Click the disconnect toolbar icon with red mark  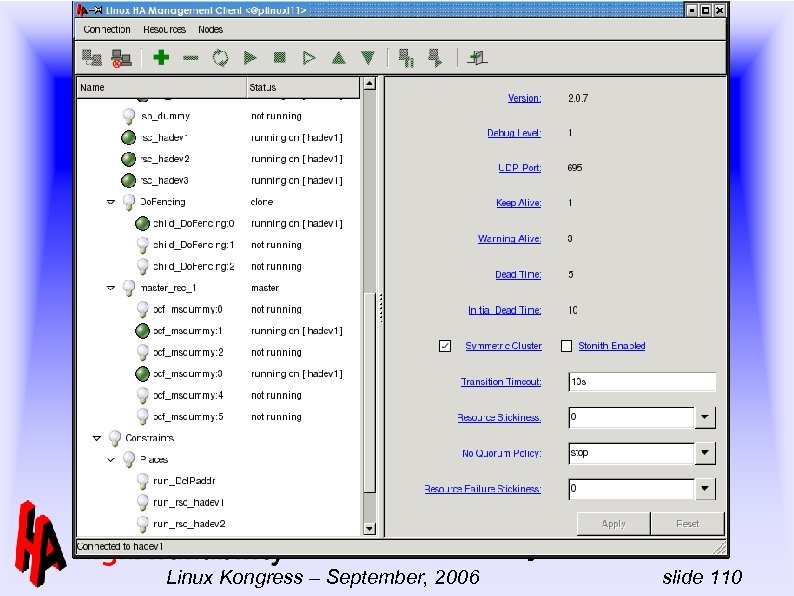[121, 58]
